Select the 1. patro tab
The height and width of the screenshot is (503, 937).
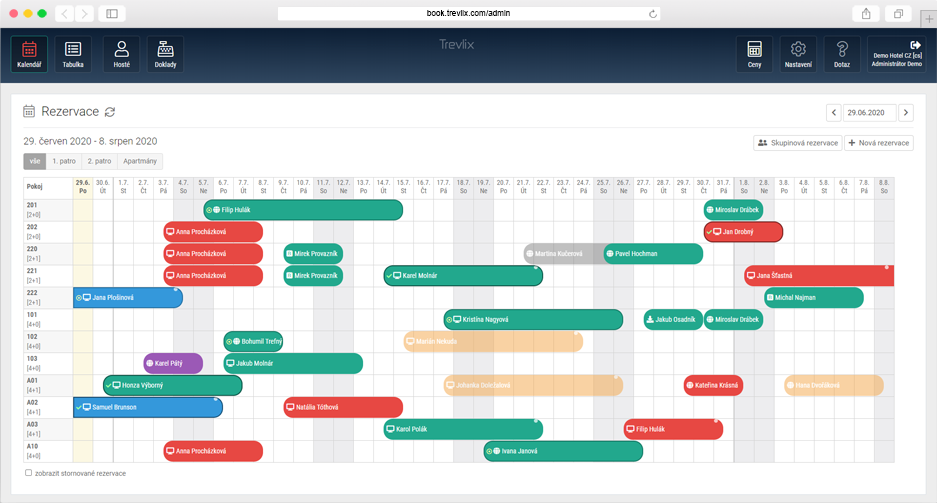64,161
